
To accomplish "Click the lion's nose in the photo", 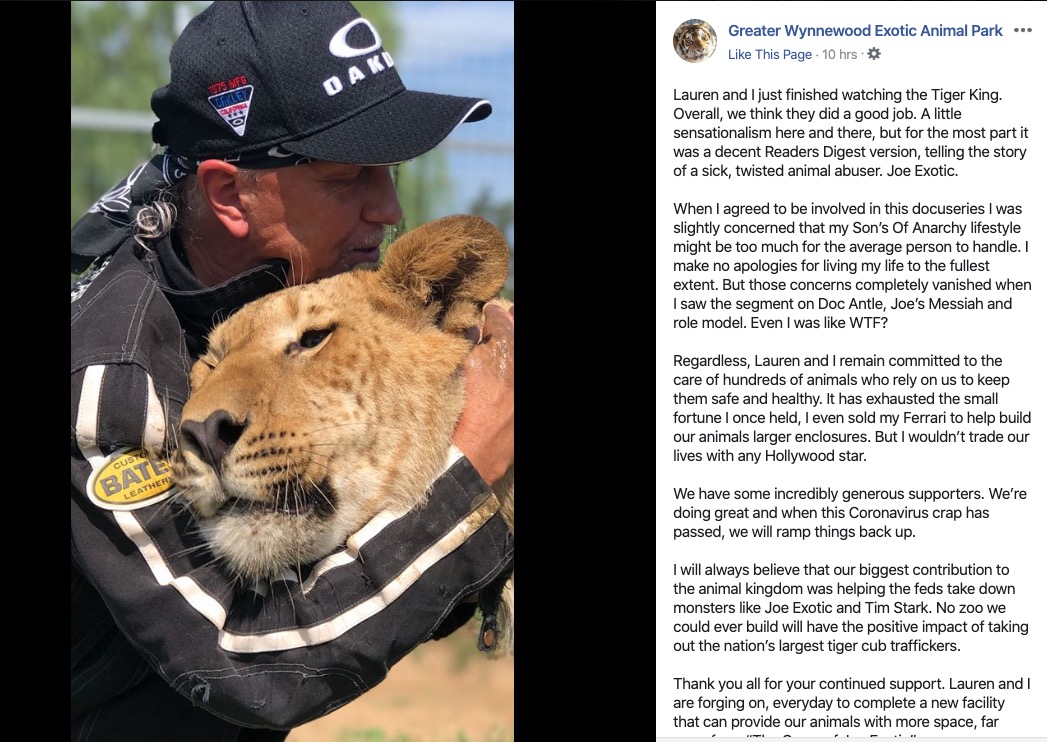I will point(212,437).
